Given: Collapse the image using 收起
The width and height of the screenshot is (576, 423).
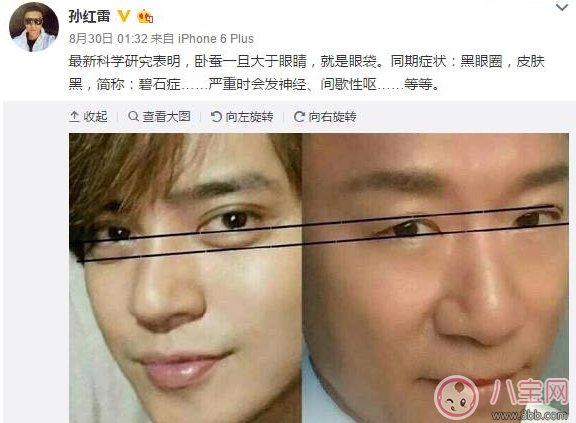Looking at the screenshot, I should coord(88,117).
